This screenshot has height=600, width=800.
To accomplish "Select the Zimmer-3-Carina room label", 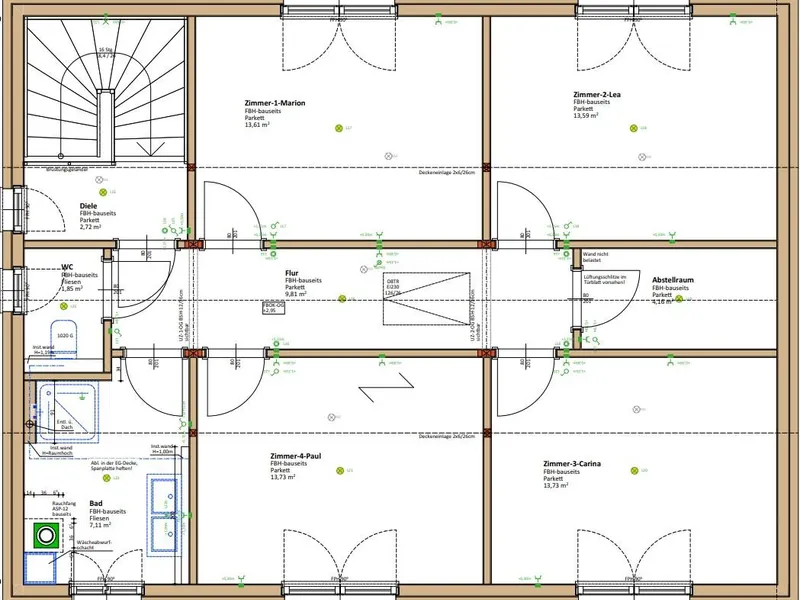I will (x=573, y=465).
